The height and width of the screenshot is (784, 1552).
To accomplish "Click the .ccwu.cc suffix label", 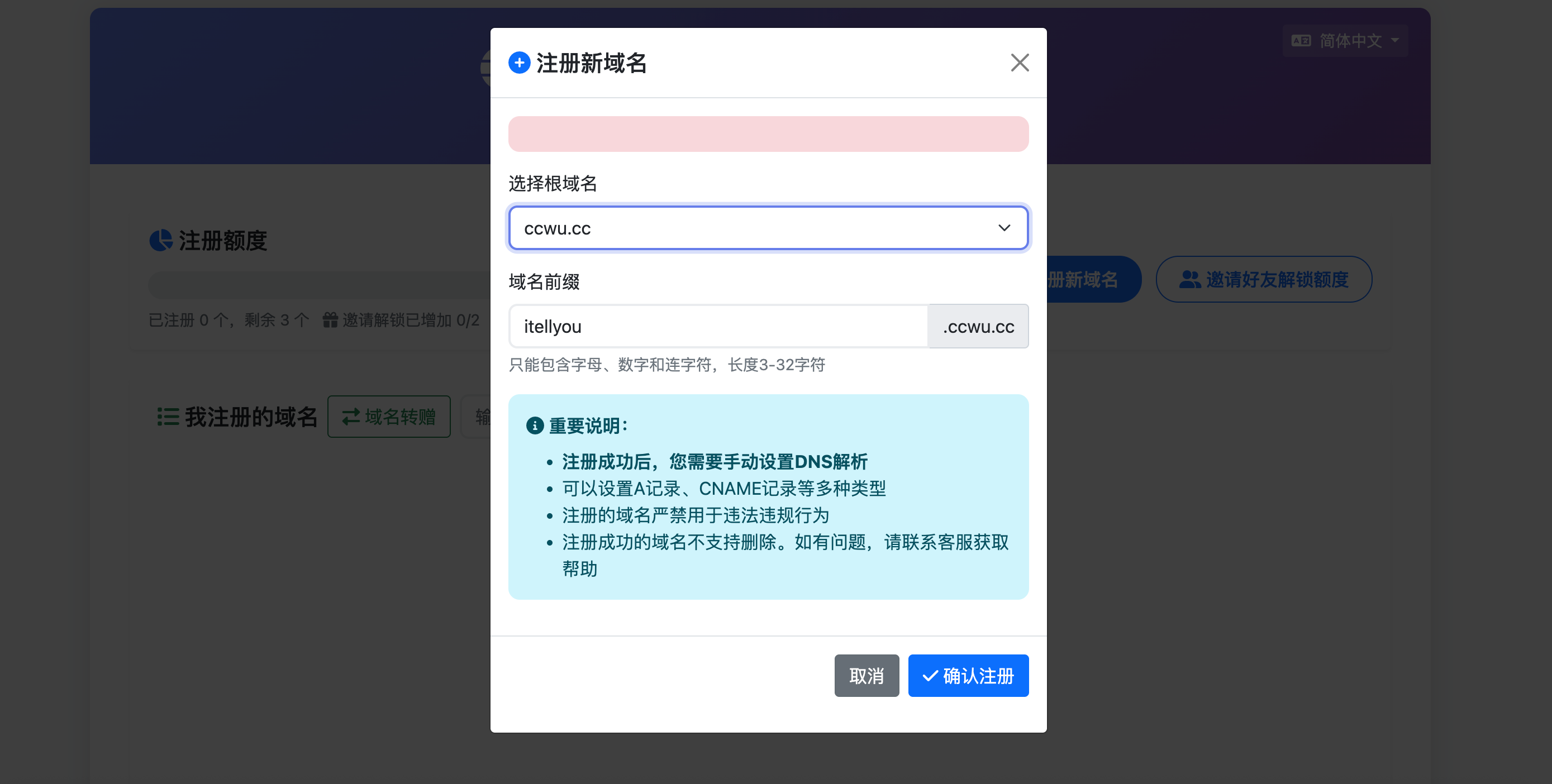I will 978,326.
